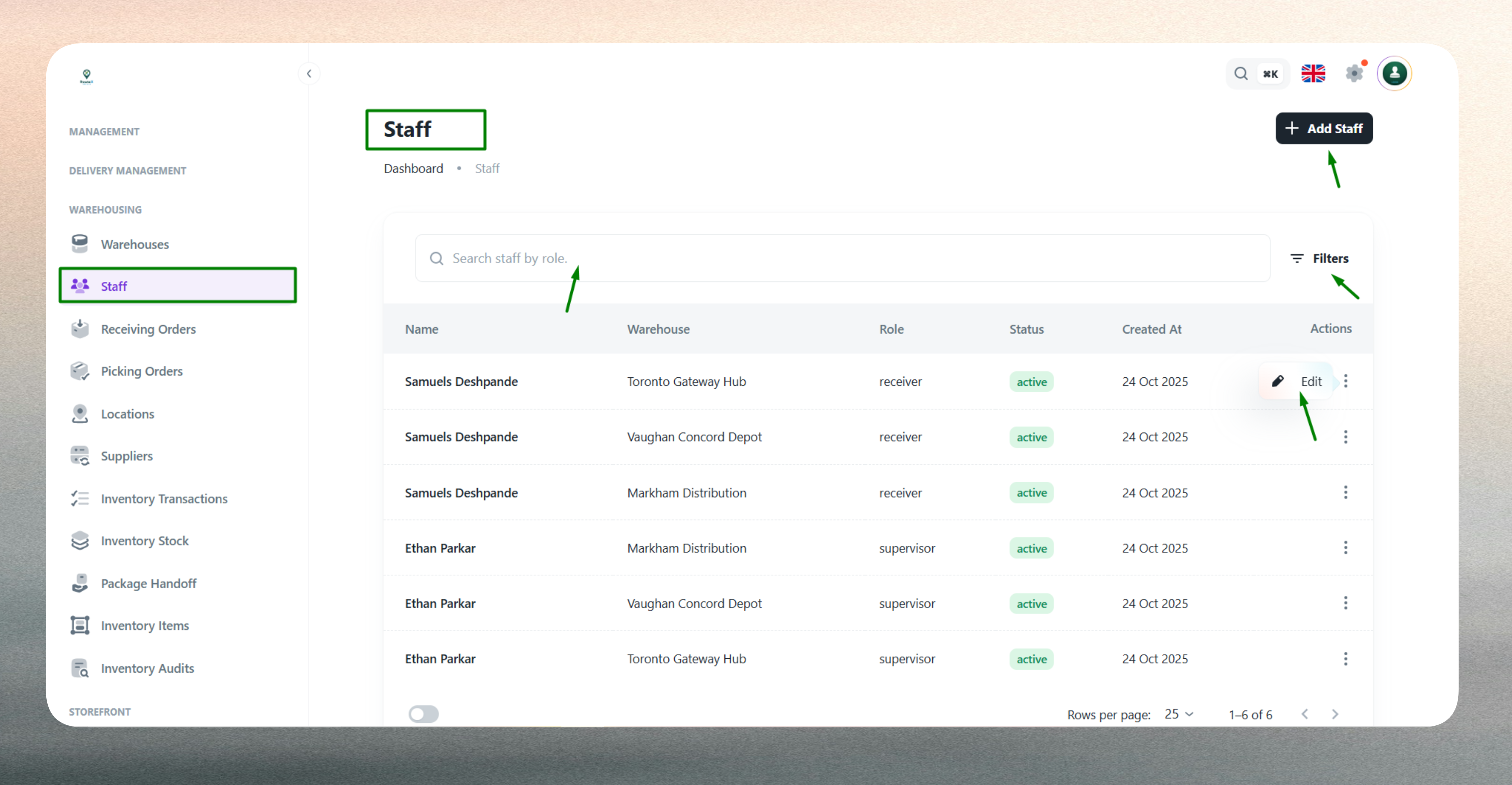
Task: Open Suppliers using its sidebar icon
Action: 80,456
